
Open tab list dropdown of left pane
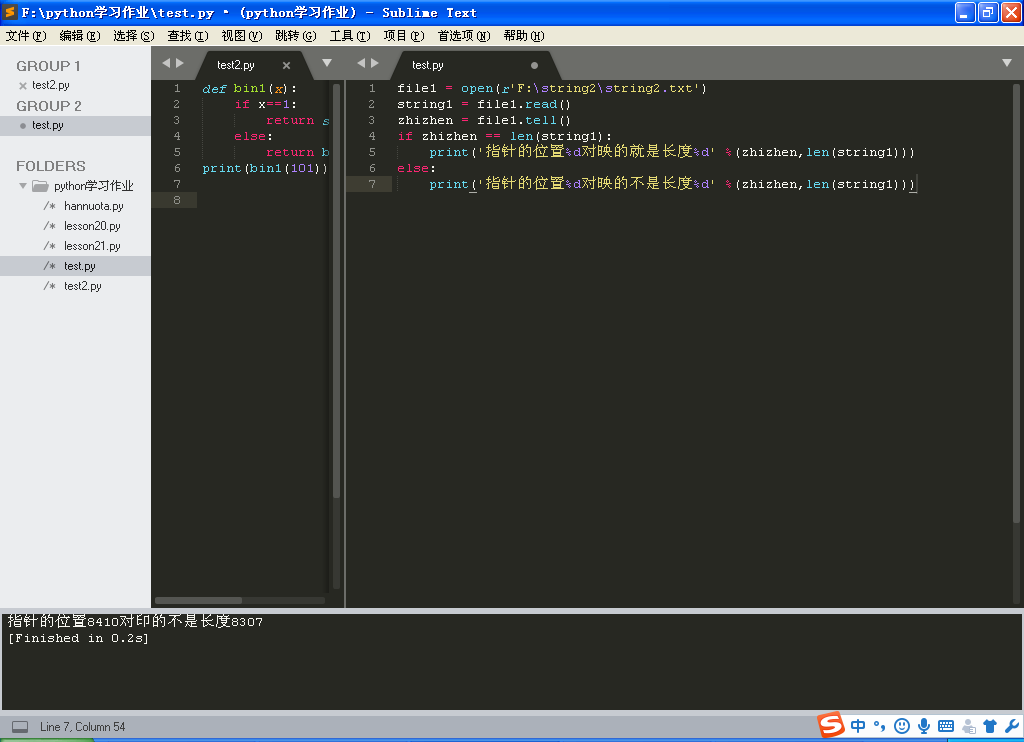[x=326, y=63]
